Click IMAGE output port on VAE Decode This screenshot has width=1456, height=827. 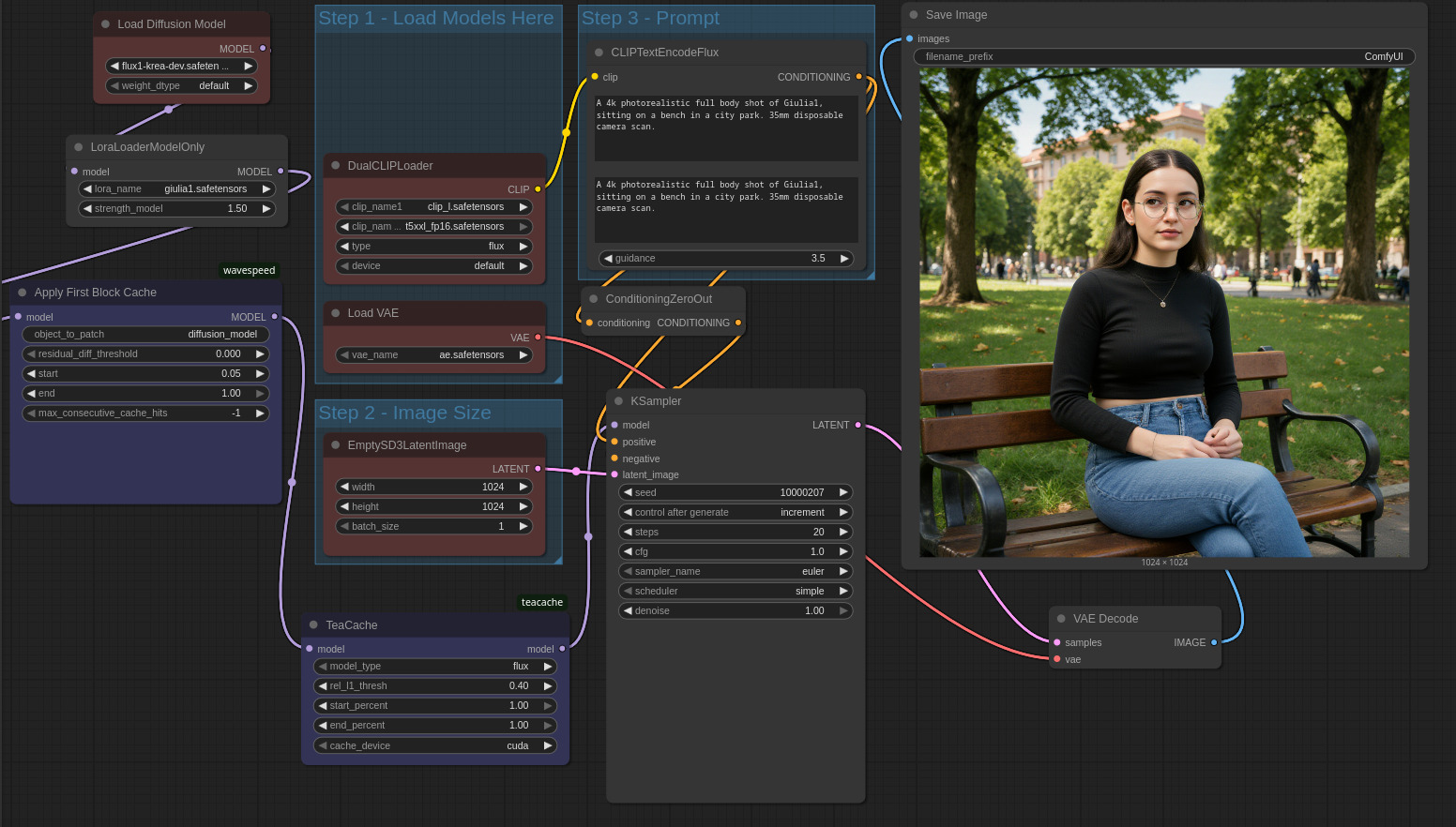click(1214, 642)
